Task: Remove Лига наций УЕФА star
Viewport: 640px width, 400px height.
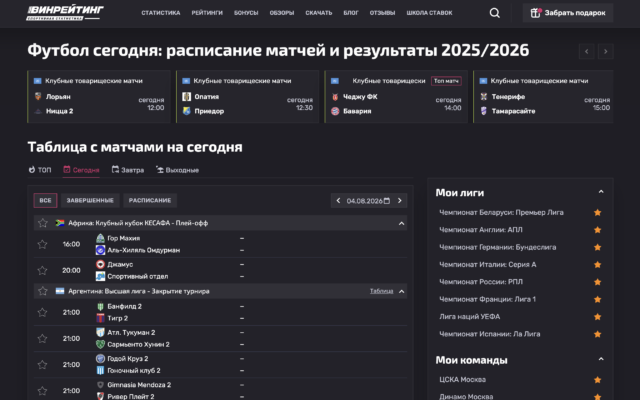Action: point(597,317)
